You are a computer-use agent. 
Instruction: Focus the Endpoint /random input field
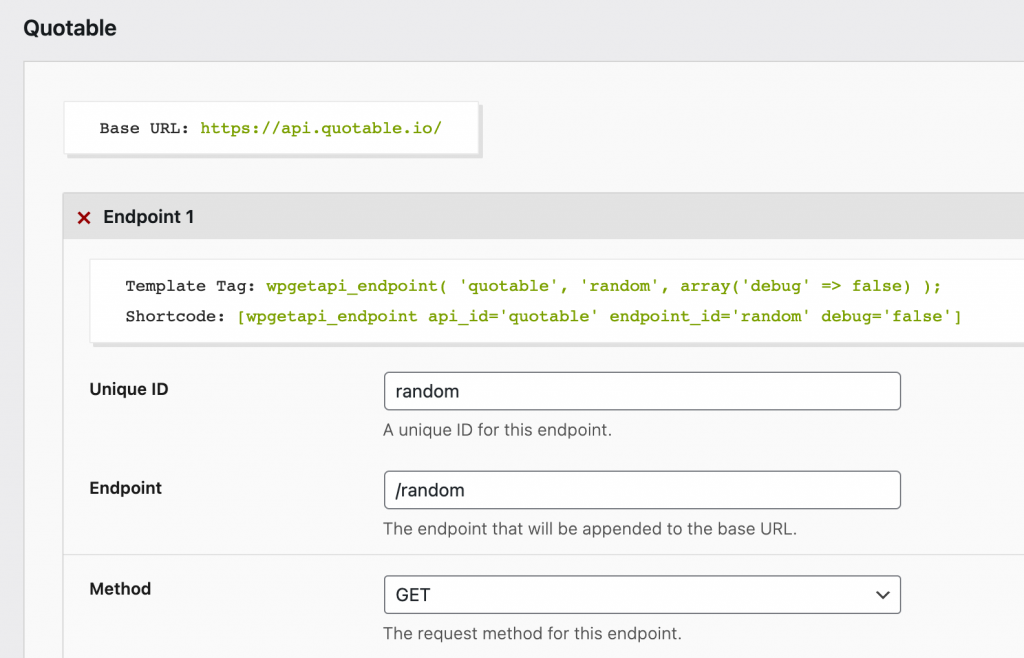(x=642, y=490)
